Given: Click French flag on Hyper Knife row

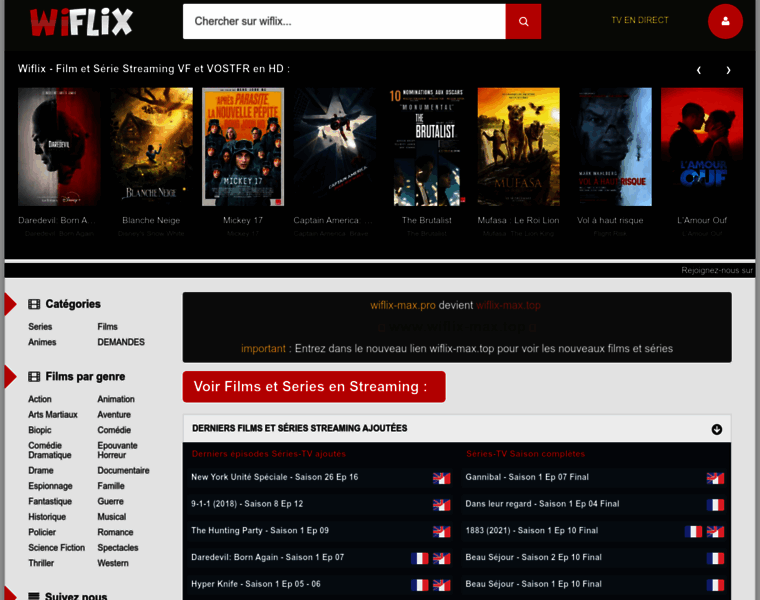Looking at the screenshot, I should pyautogui.click(x=419, y=584).
